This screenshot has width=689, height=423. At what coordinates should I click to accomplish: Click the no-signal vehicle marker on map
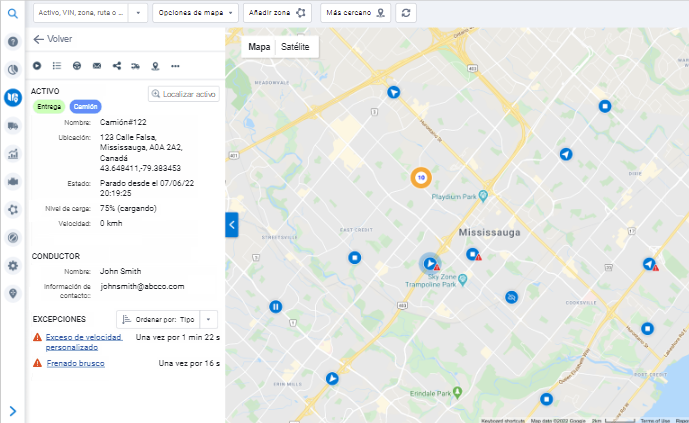point(511,297)
